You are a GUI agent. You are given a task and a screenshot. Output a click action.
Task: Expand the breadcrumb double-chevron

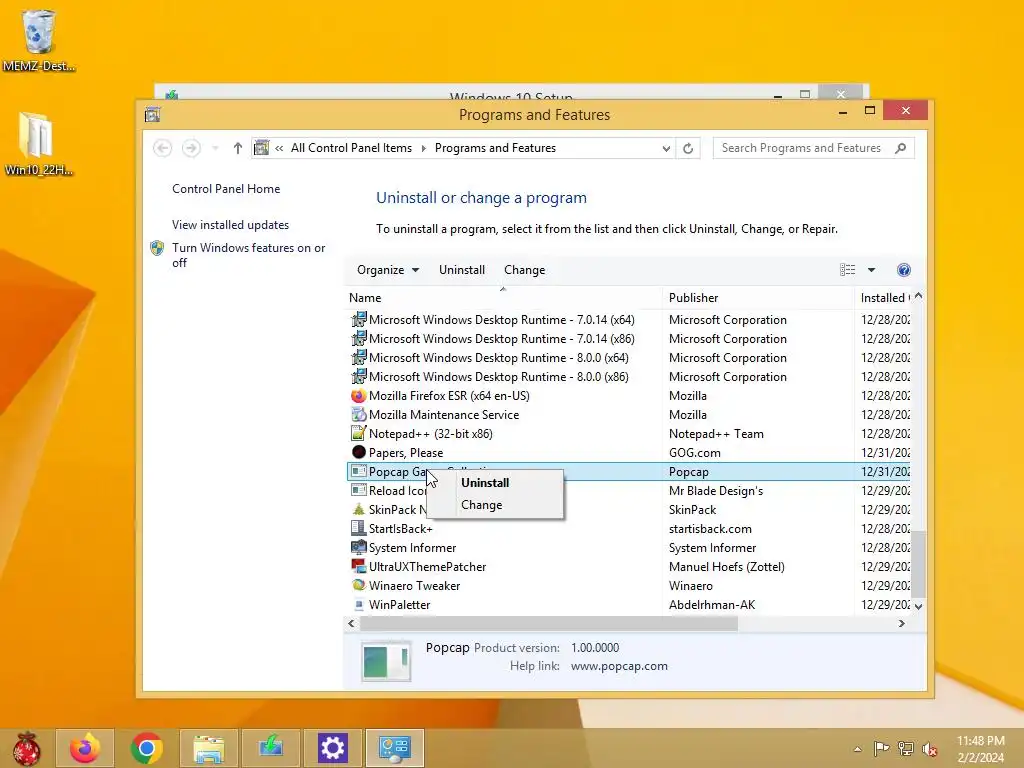[279, 148]
